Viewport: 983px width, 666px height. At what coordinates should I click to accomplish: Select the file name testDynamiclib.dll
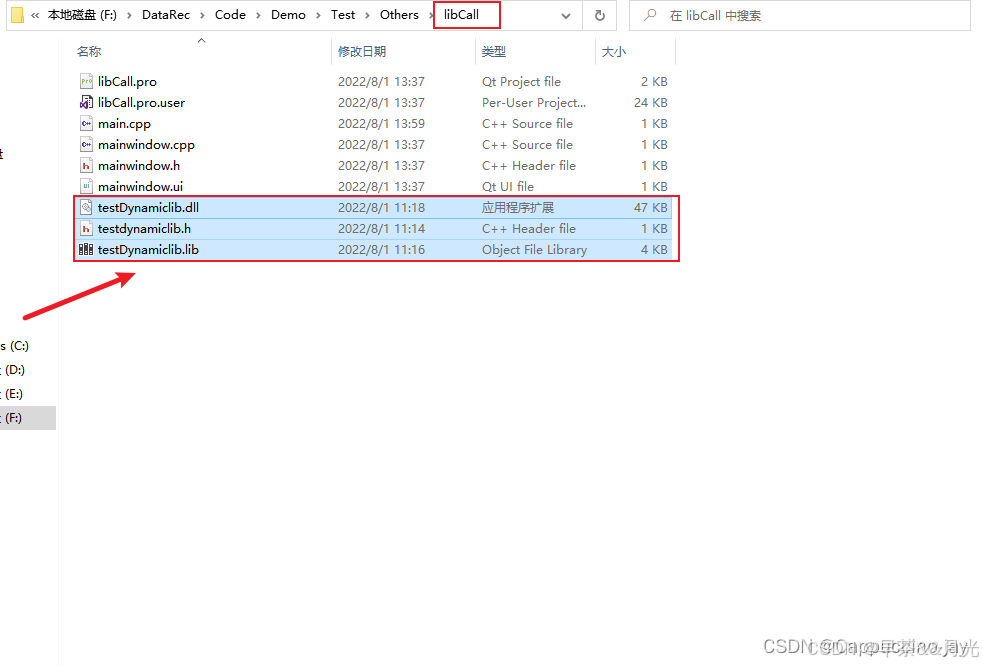[148, 208]
